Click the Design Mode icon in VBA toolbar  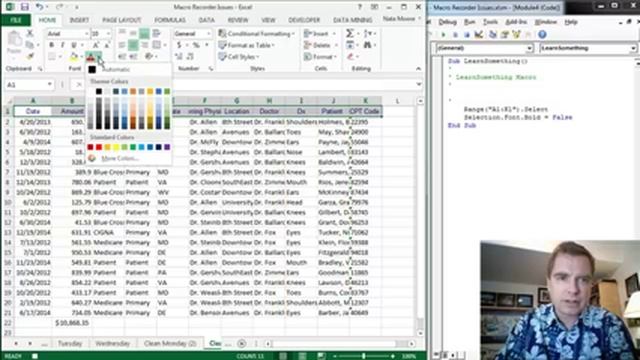point(479,35)
